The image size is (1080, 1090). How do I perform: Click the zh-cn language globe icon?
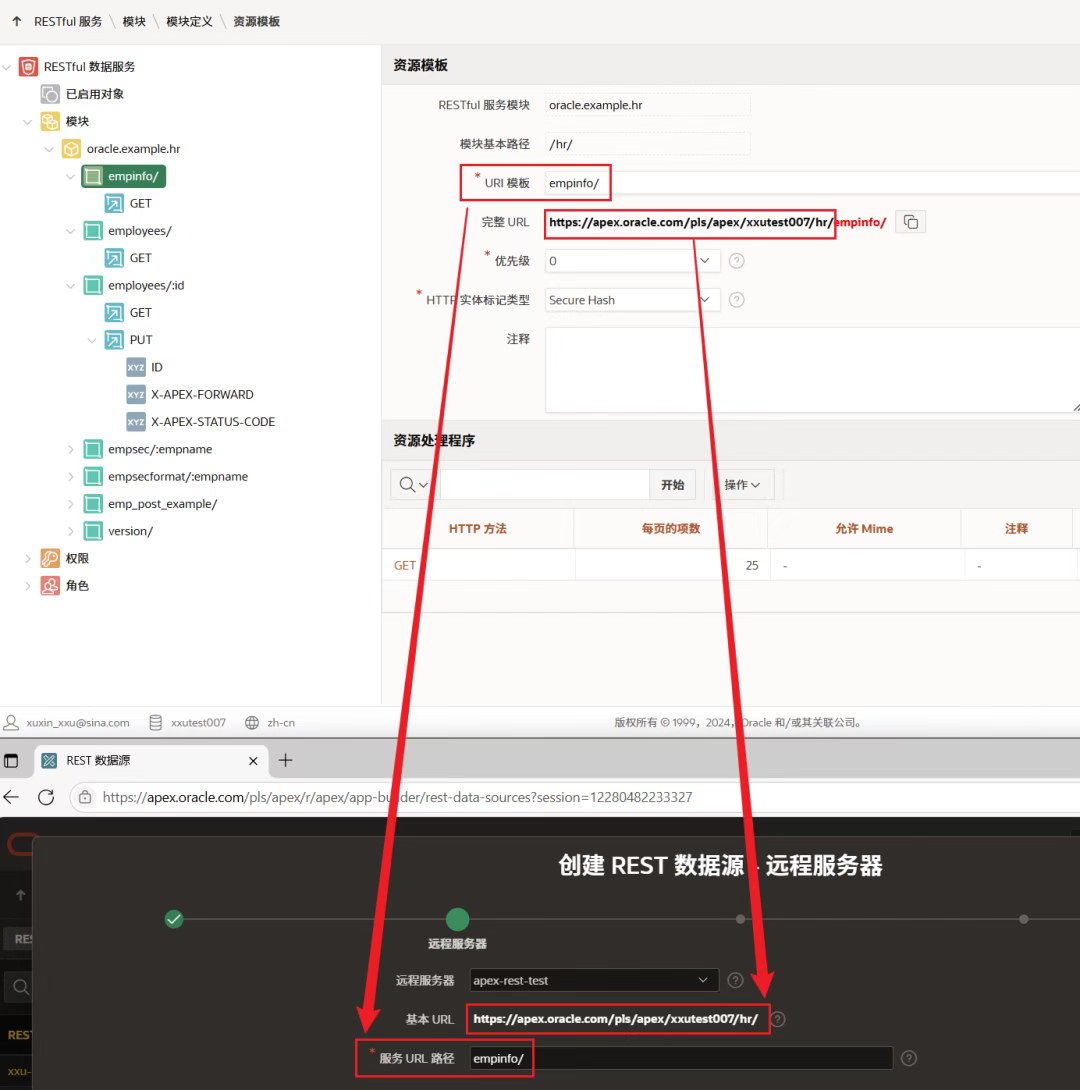coord(252,723)
